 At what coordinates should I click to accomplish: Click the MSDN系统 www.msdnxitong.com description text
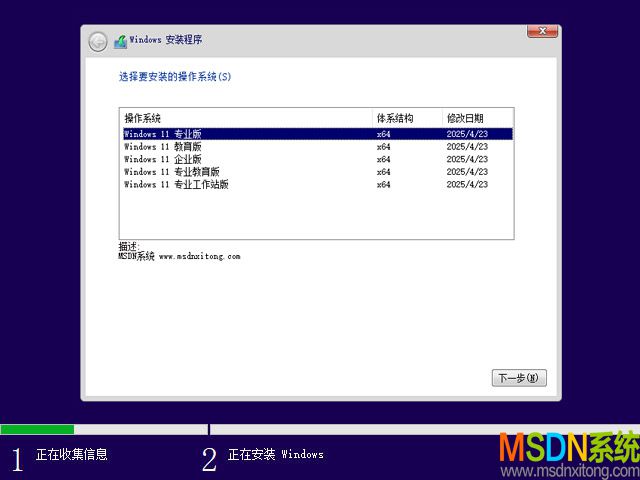pos(179,256)
